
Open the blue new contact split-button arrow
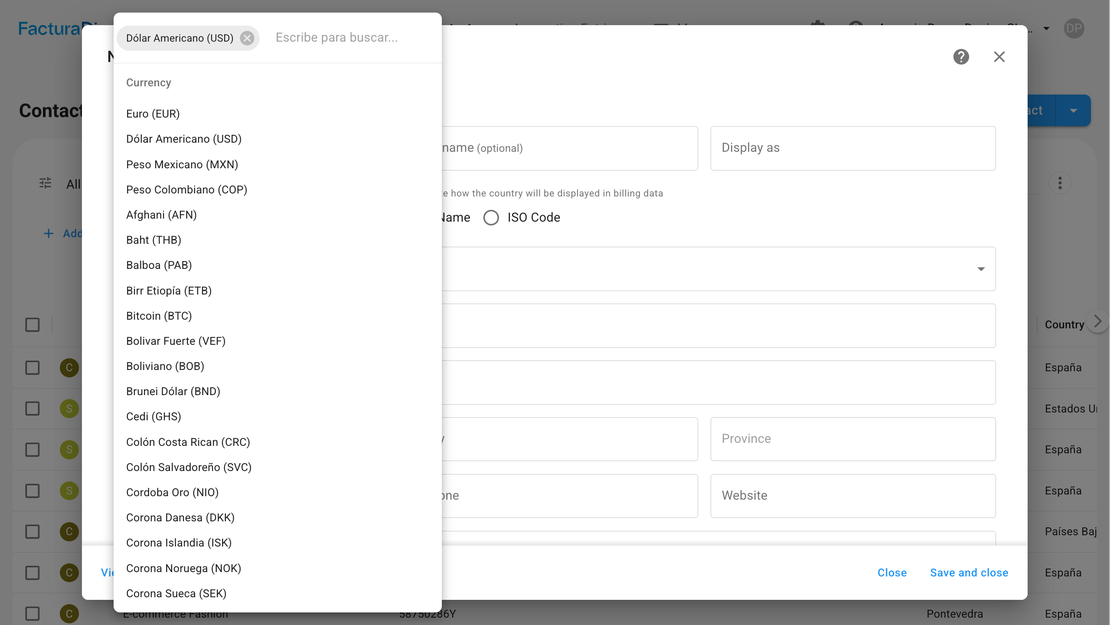(1073, 110)
